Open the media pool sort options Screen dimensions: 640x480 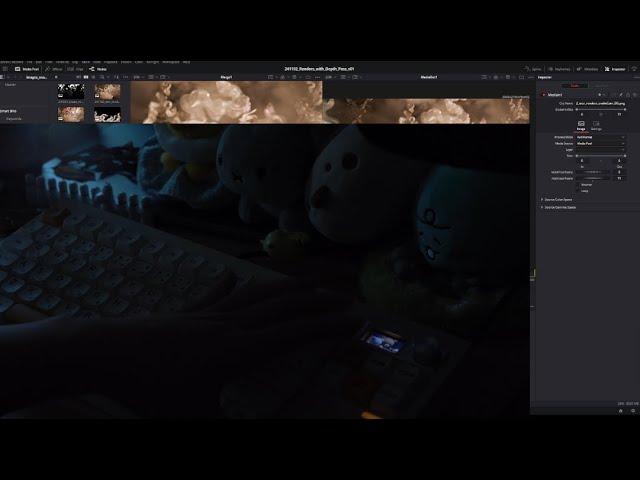[x=116, y=77]
